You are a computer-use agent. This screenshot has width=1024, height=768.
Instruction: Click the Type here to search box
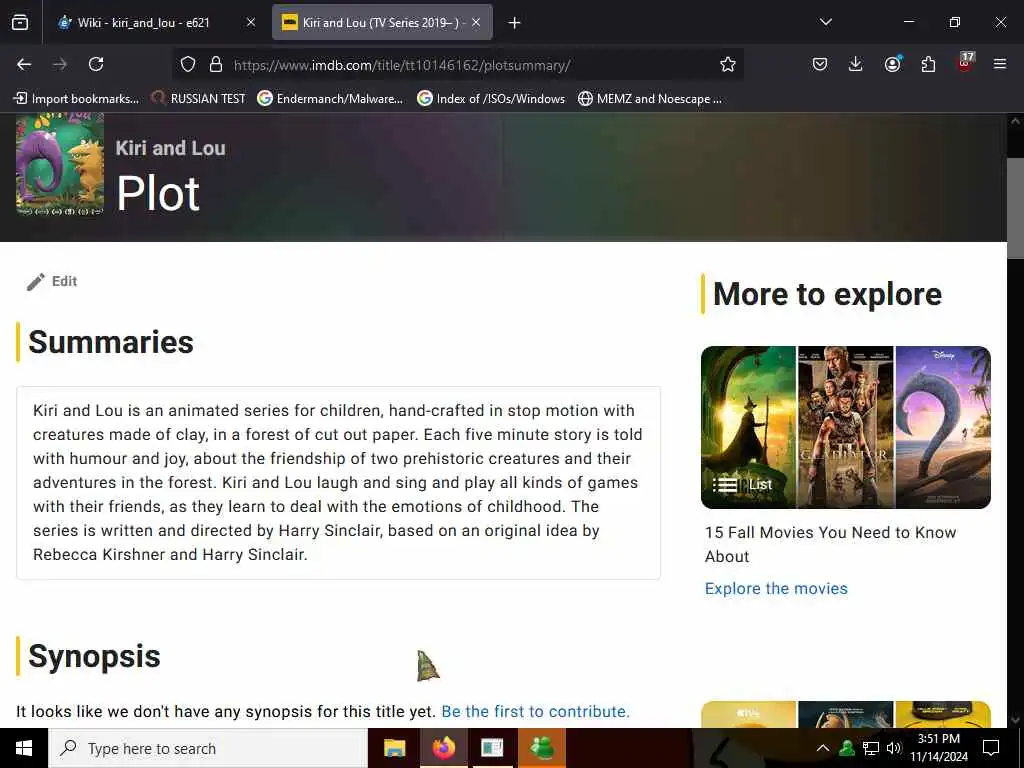[x=208, y=748]
